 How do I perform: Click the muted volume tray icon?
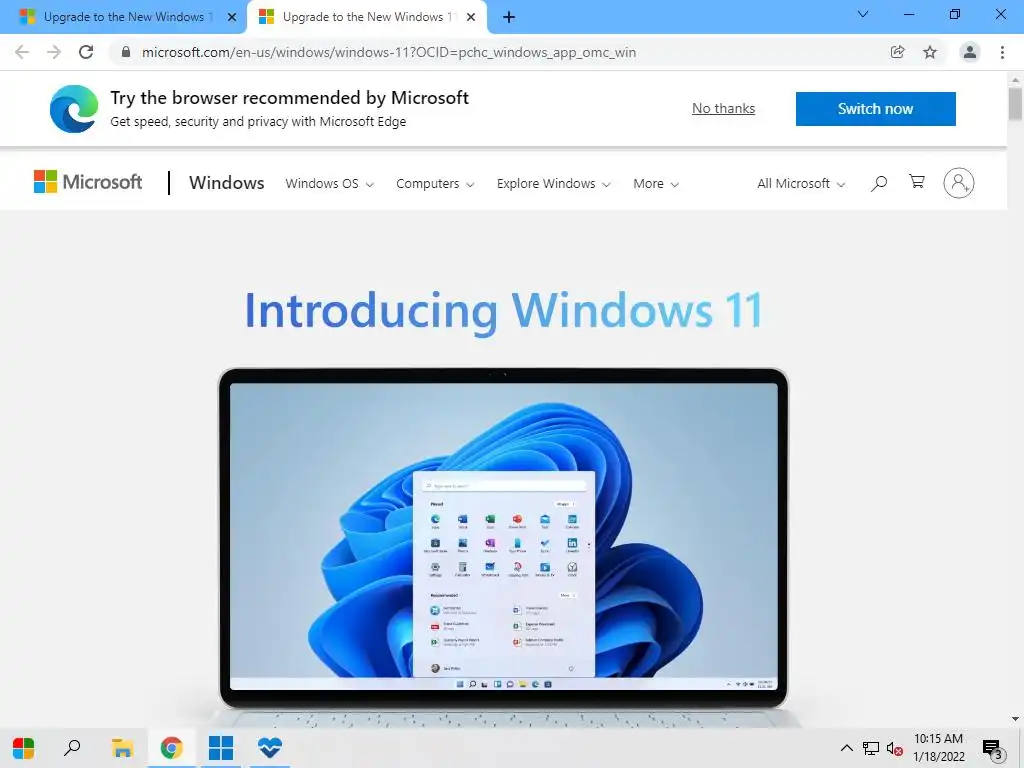(x=895, y=749)
